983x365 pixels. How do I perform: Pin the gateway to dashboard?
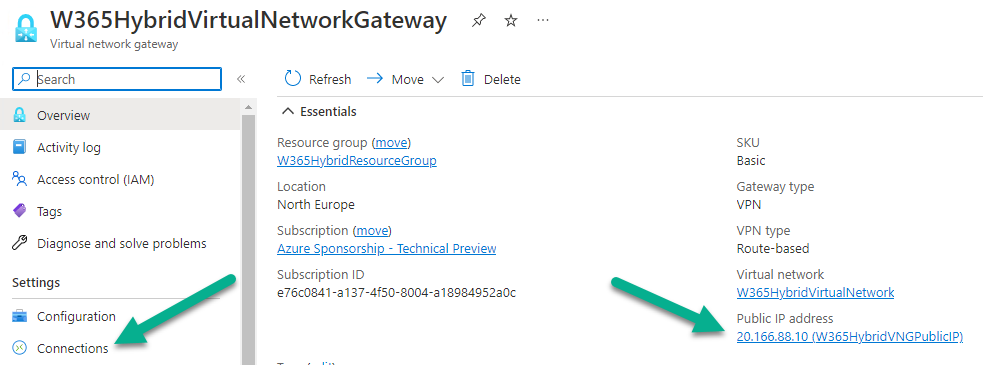[478, 21]
